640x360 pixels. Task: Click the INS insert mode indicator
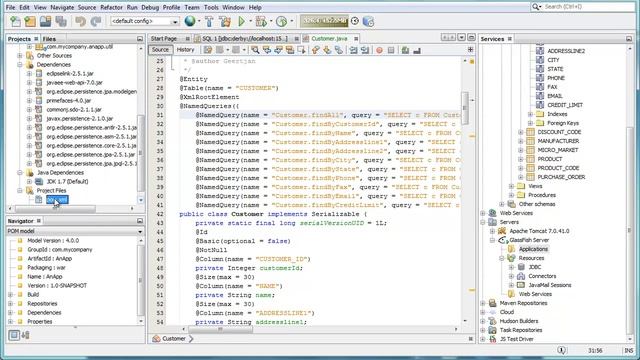coord(628,351)
